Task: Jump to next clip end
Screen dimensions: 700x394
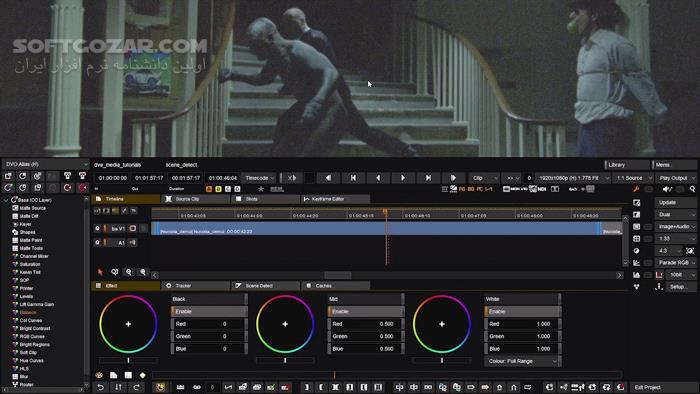Action: coord(428,178)
